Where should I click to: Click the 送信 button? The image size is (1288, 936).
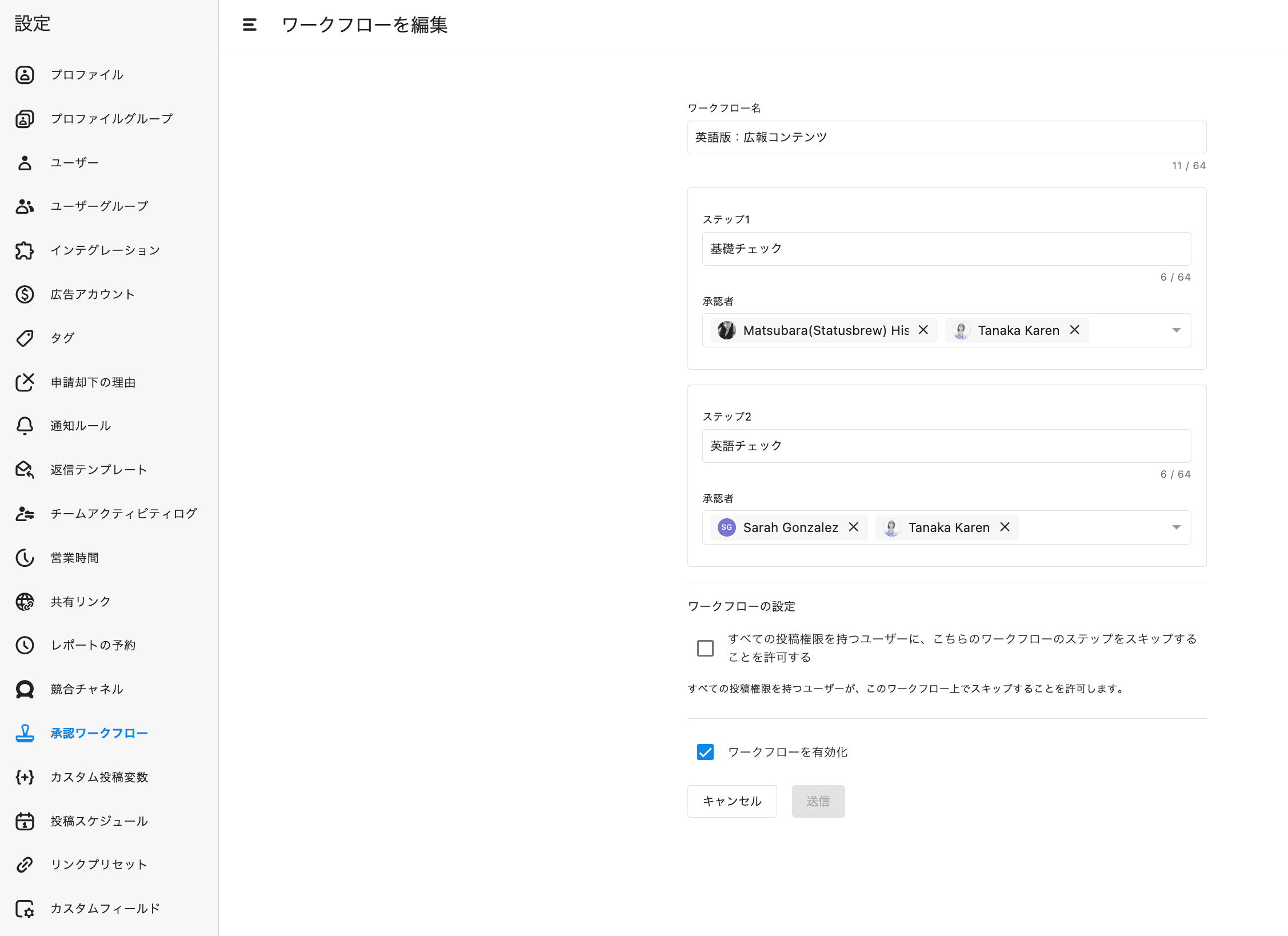(818, 801)
